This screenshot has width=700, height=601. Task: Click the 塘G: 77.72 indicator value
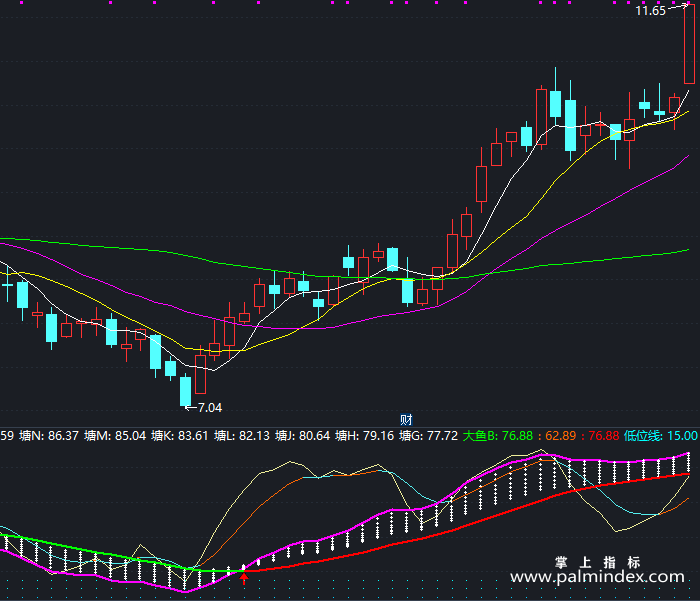pyautogui.click(x=429, y=436)
